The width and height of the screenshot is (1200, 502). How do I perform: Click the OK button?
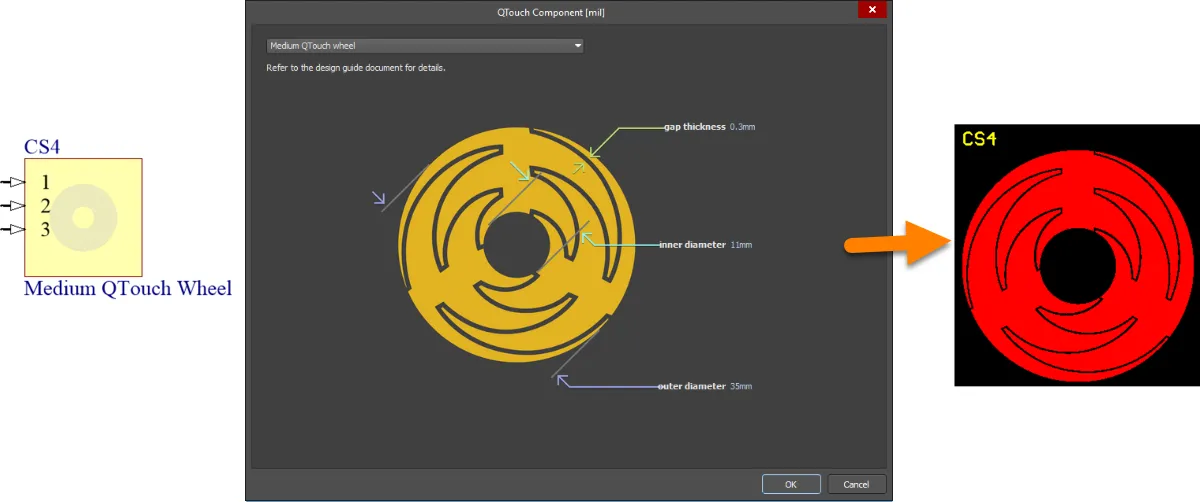pos(791,484)
